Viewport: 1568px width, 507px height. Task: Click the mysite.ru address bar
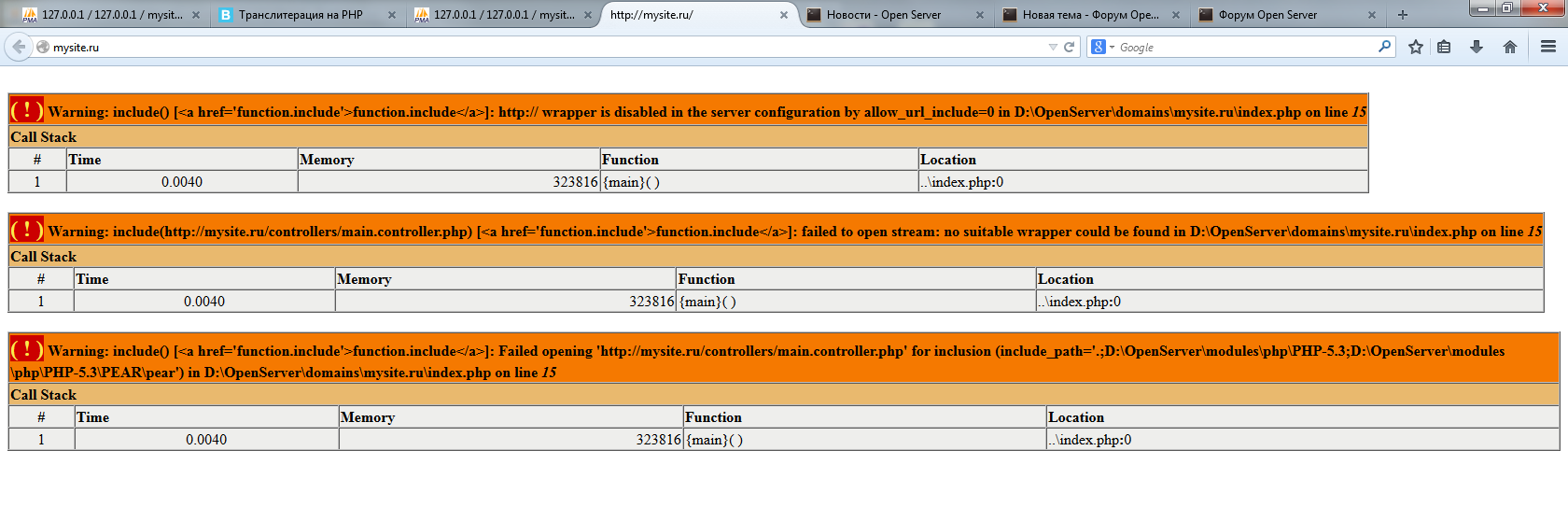pos(541,47)
